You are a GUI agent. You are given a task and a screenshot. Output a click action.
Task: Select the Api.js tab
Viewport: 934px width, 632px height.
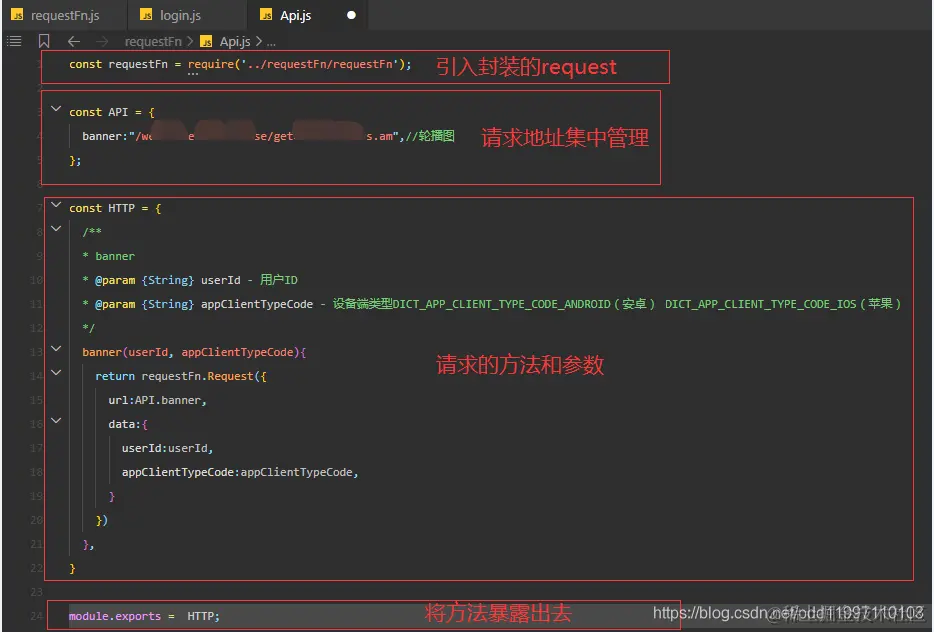[296, 15]
